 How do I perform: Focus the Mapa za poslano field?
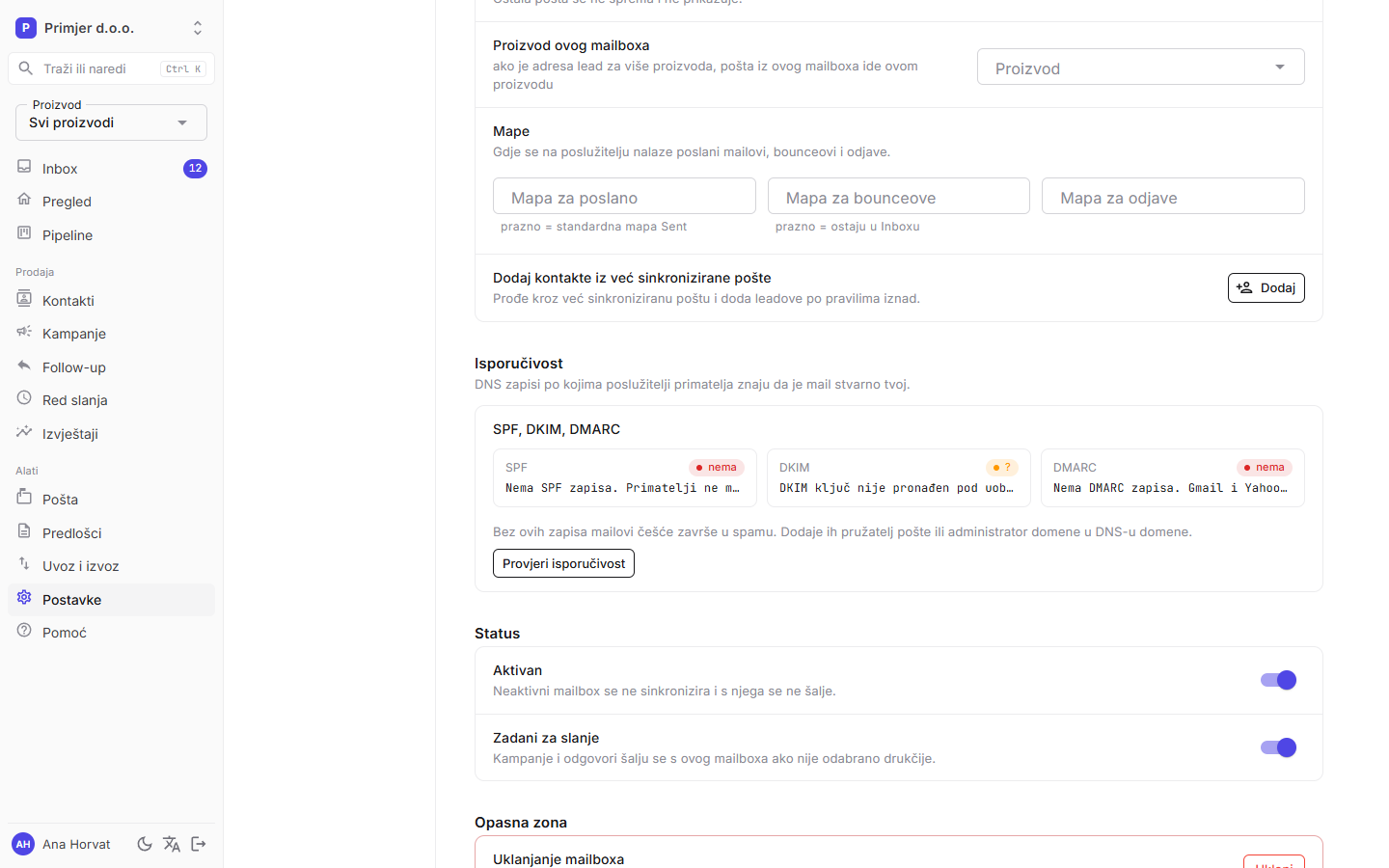pos(624,197)
